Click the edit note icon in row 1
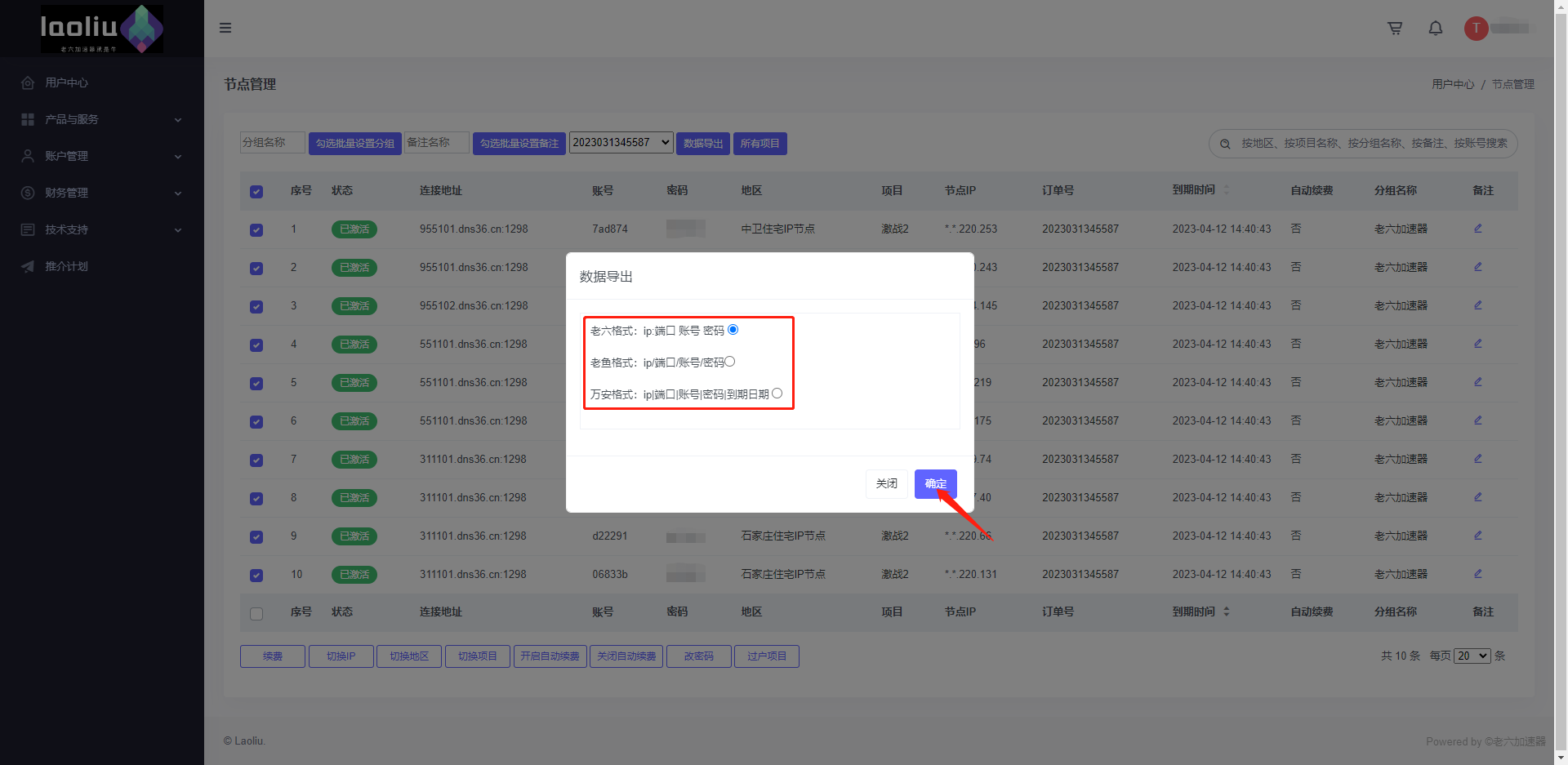1568x765 pixels. (x=1477, y=229)
